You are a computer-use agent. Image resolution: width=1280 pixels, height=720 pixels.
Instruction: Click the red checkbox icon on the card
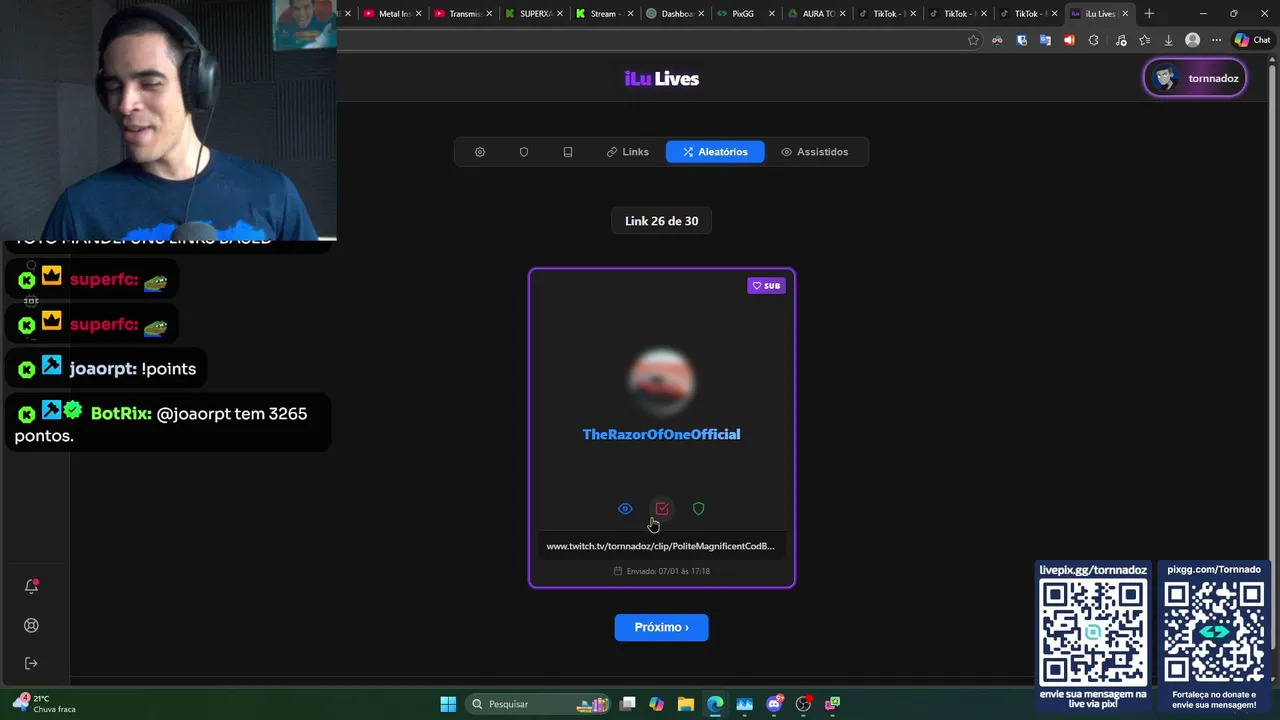point(662,509)
